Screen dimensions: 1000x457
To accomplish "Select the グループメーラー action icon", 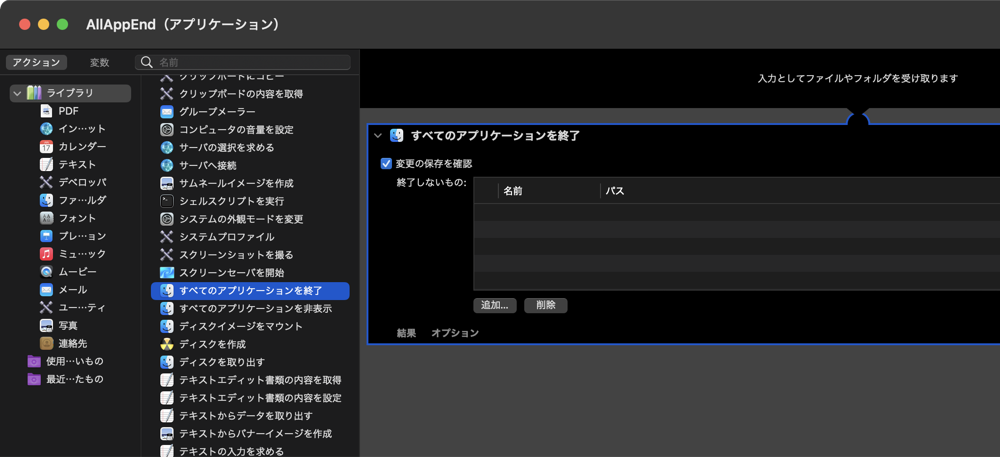I will (166, 112).
